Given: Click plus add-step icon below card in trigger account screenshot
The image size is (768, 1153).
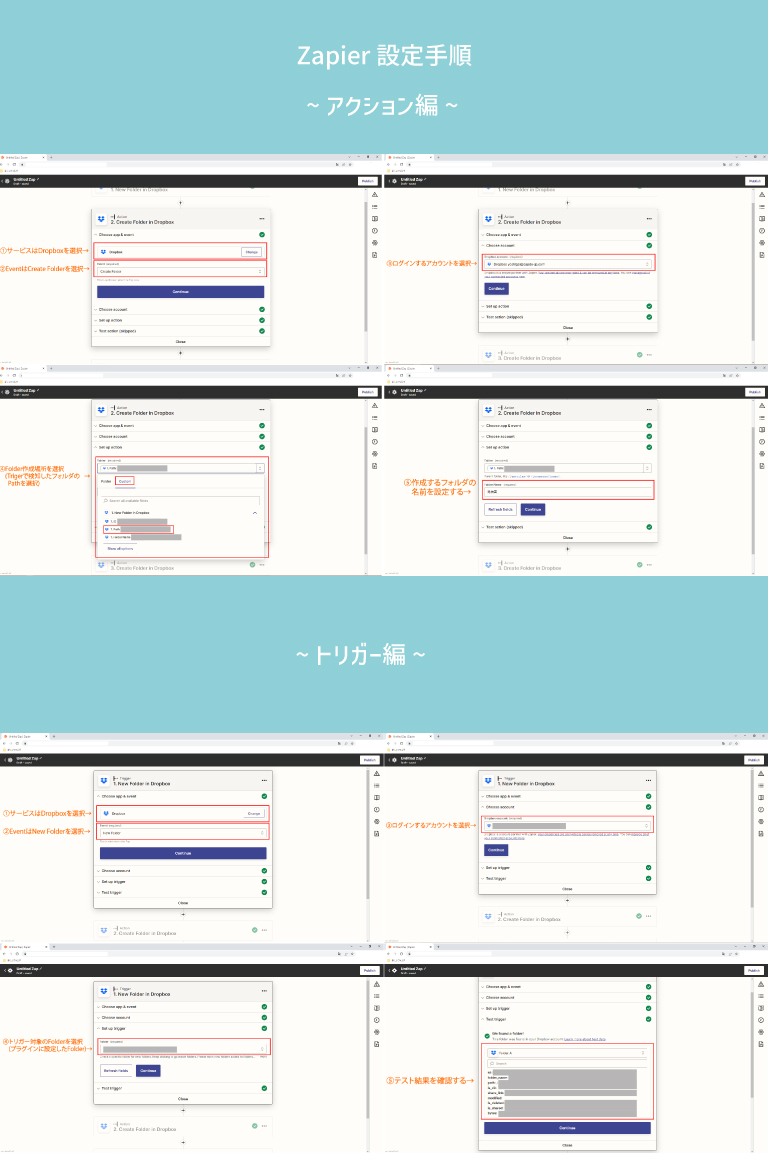Looking at the screenshot, I should (567, 900).
